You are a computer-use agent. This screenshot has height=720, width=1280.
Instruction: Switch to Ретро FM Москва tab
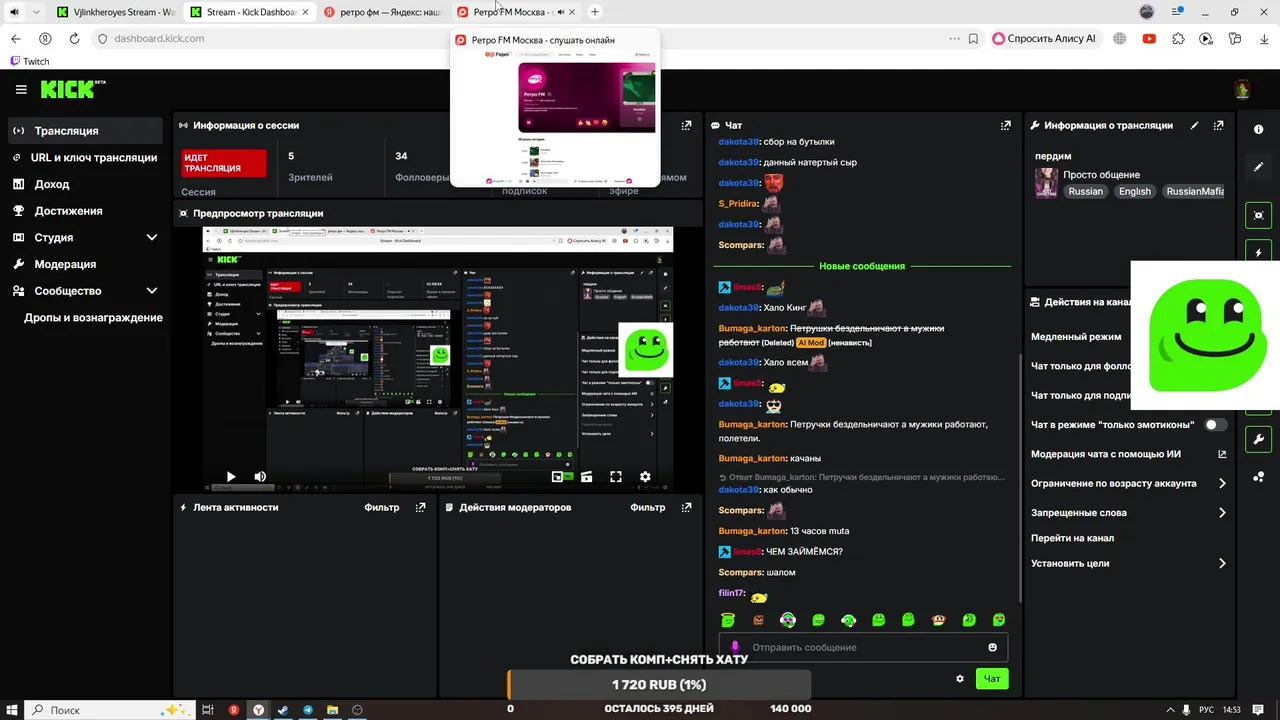point(516,12)
